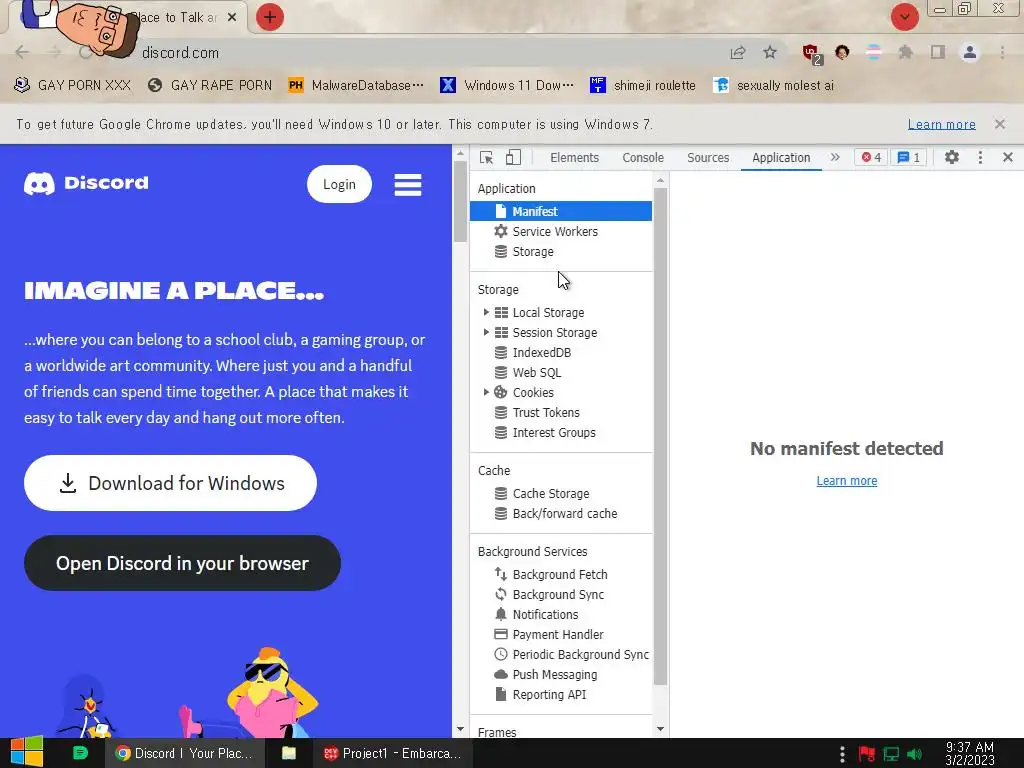Click Open Discord in your browser
The height and width of the screenshot is (768, 1024).
pyautogui.click(x=182, y=563)
